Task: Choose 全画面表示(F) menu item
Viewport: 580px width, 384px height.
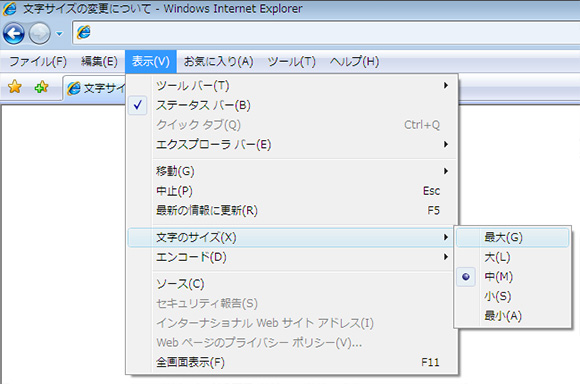Action: coord(292,362)
